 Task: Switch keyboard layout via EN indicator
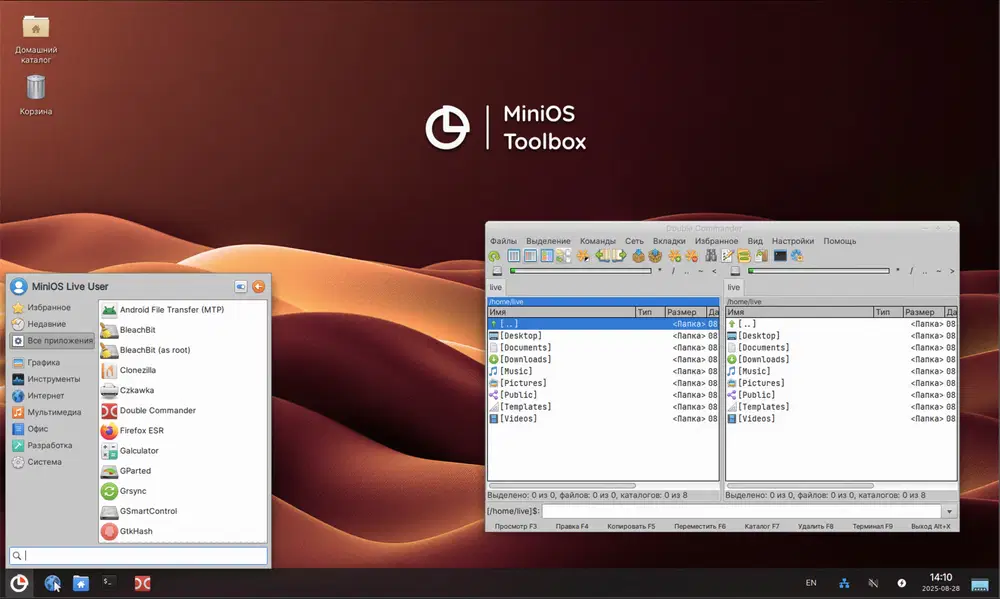pos(811,583)
